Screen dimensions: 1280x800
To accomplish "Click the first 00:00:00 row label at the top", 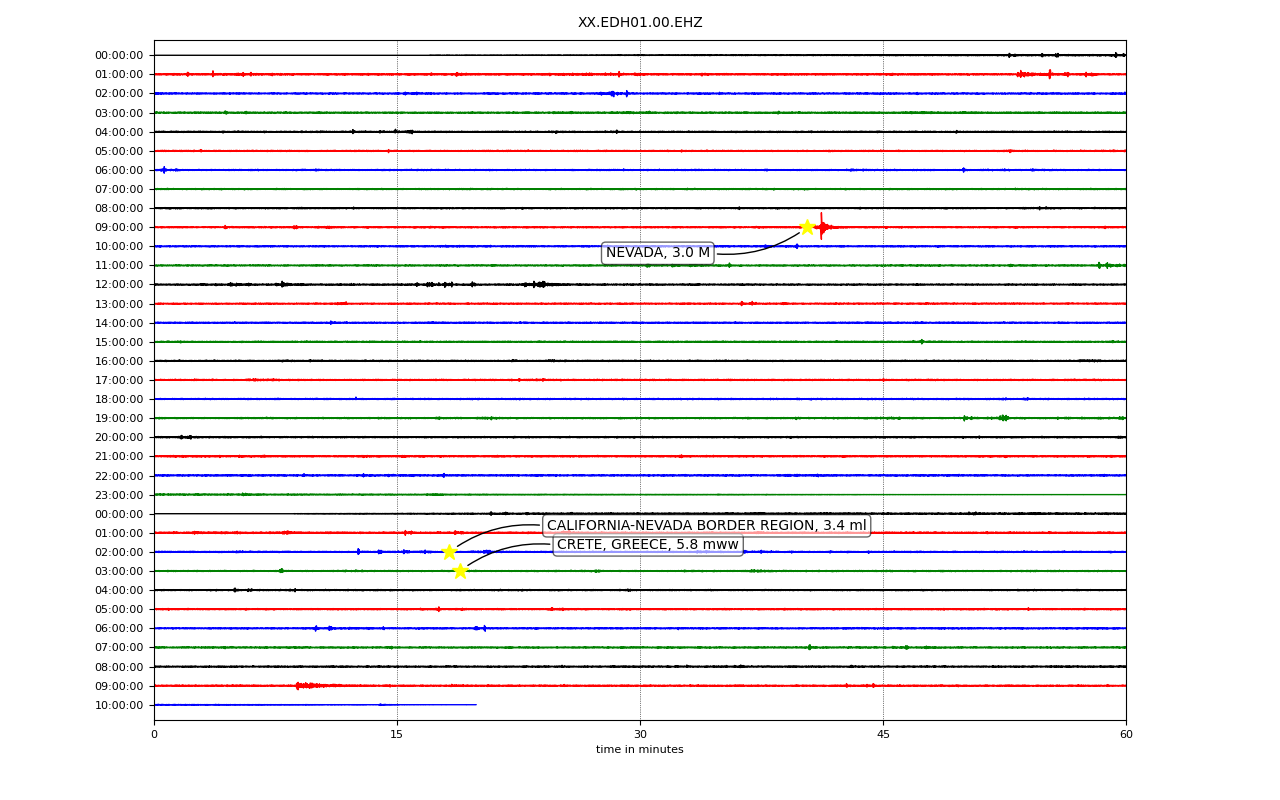I will 119,55.
